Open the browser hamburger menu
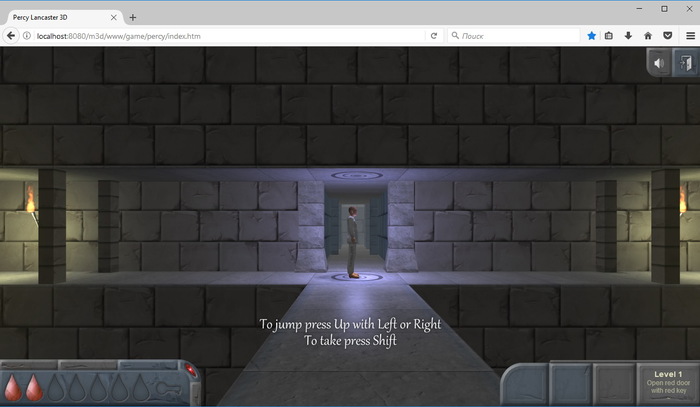The image size is (700, 407). (690, 36)
